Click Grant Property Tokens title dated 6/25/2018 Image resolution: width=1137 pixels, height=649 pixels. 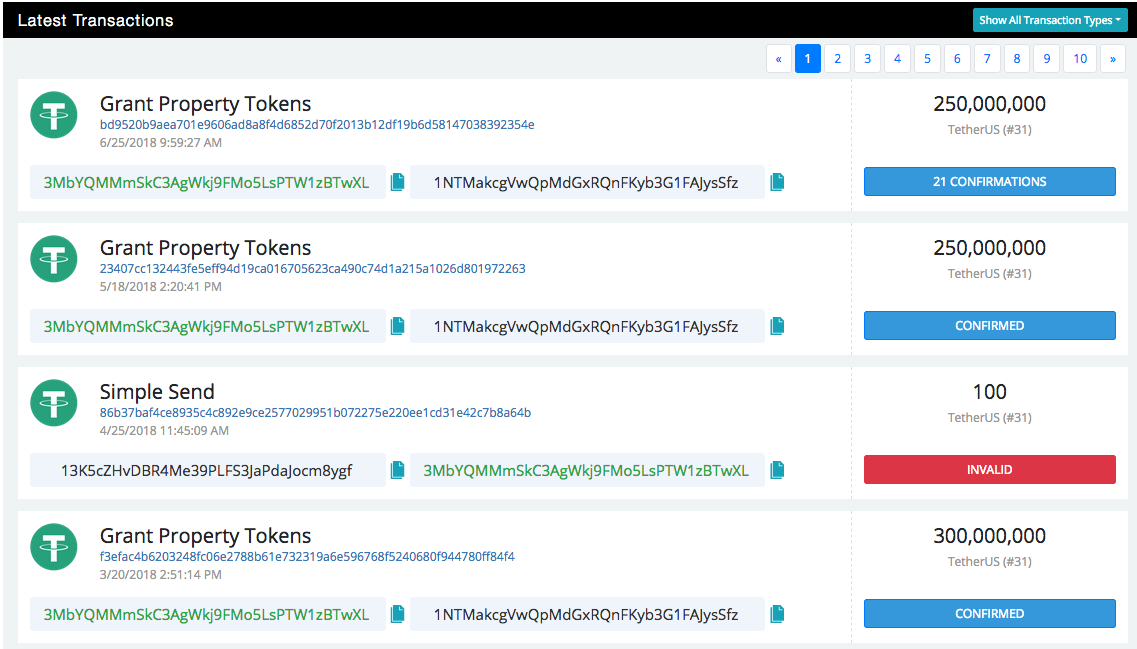pyautogui.click(x=205, y=104)
